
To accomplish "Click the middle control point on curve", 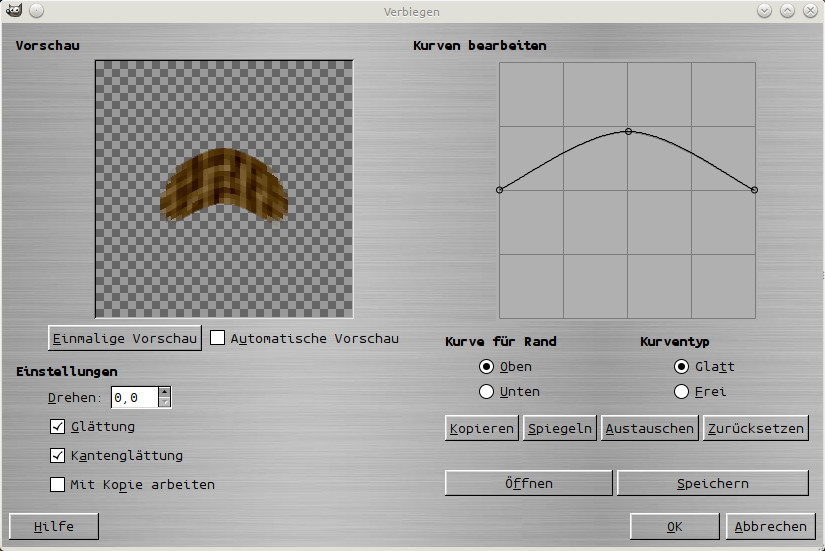I will pos(628,131).
